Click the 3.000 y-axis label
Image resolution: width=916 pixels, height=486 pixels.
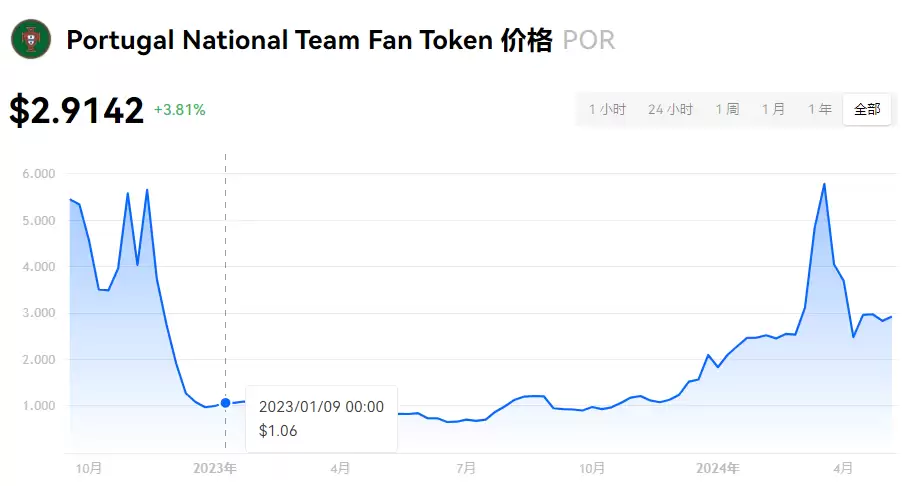(37, 313)
